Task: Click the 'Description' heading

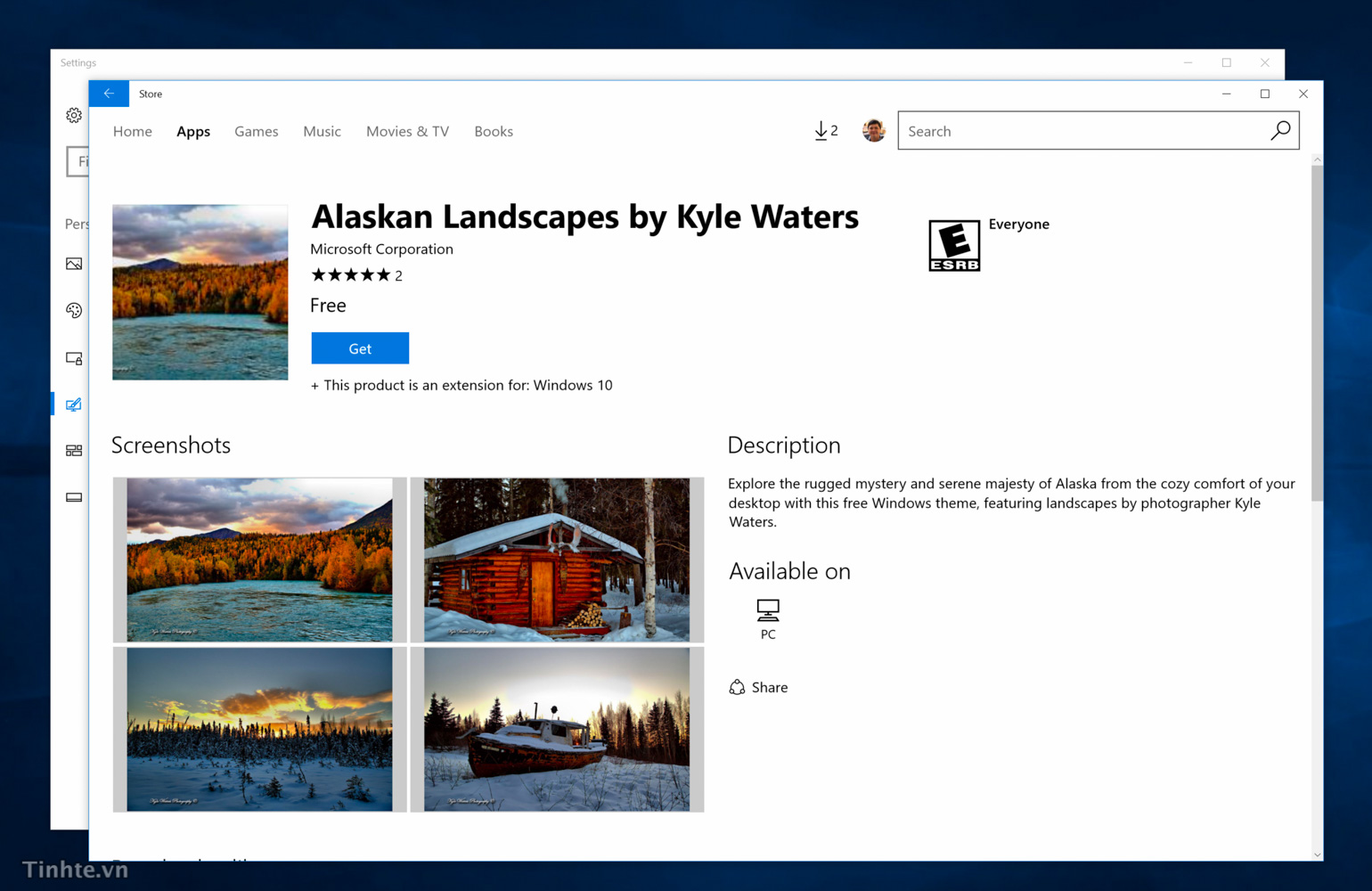Action: 784,445
